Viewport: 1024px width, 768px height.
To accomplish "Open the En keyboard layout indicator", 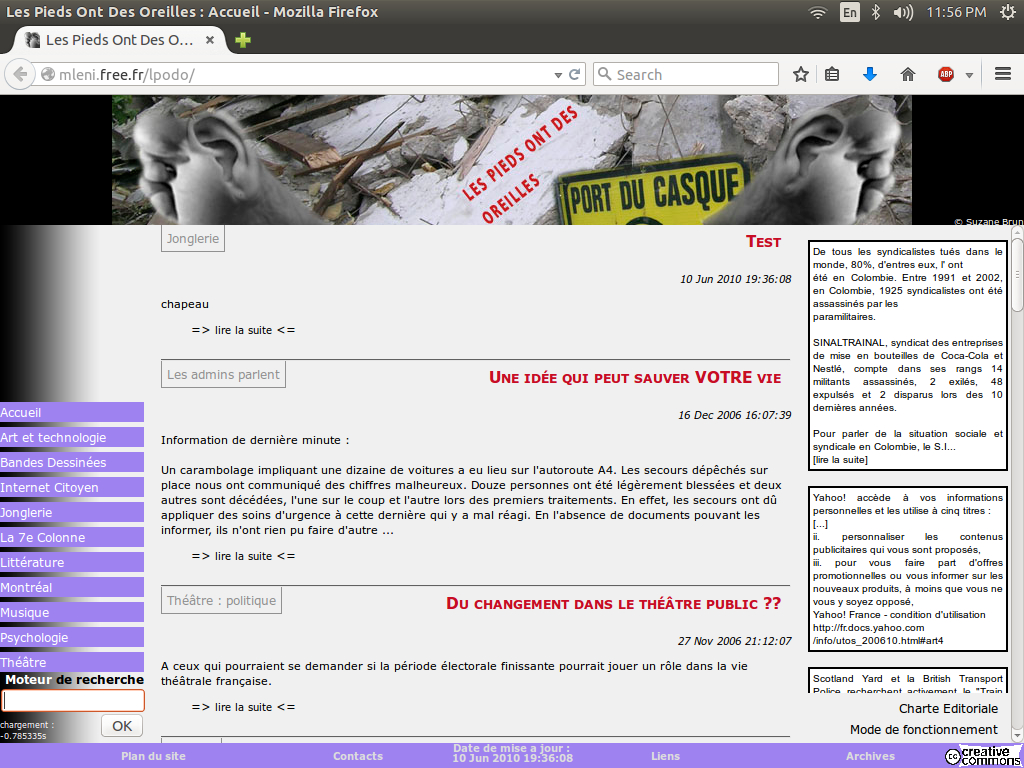I will [x=849, y=12].
